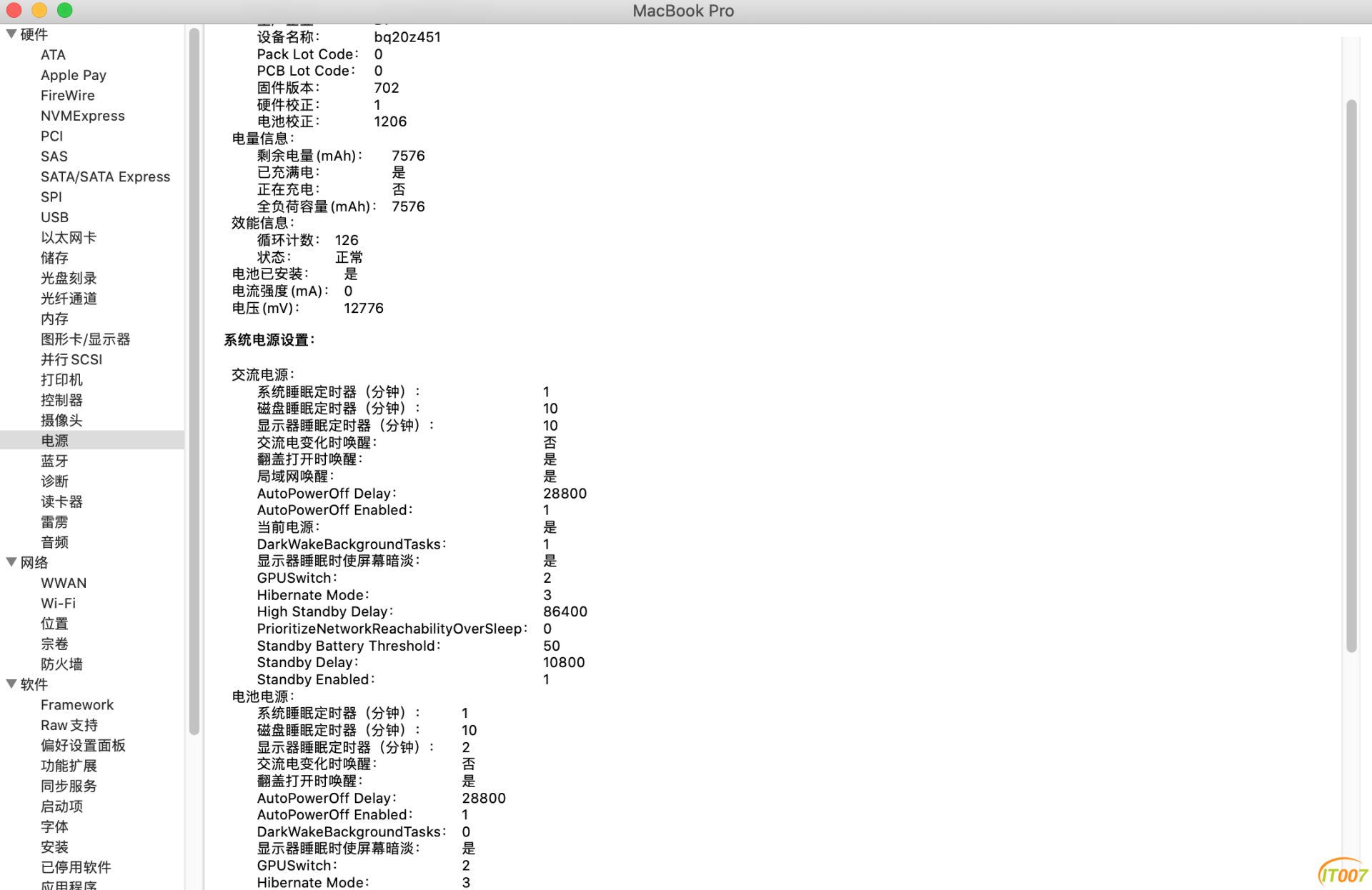
Task: Select 打印机 printers entry
Action: 61,380
